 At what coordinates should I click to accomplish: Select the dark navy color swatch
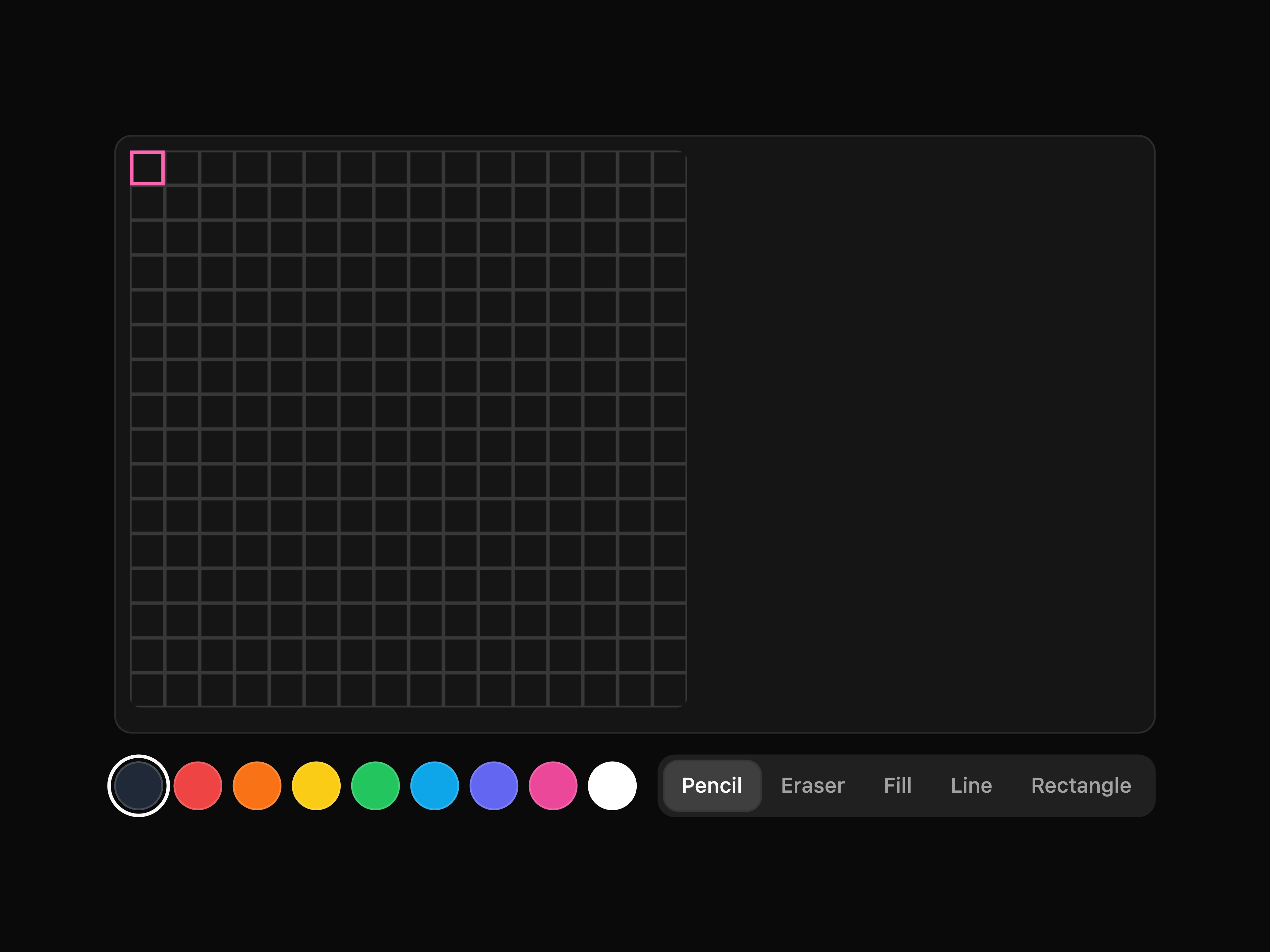pos(138,786)
